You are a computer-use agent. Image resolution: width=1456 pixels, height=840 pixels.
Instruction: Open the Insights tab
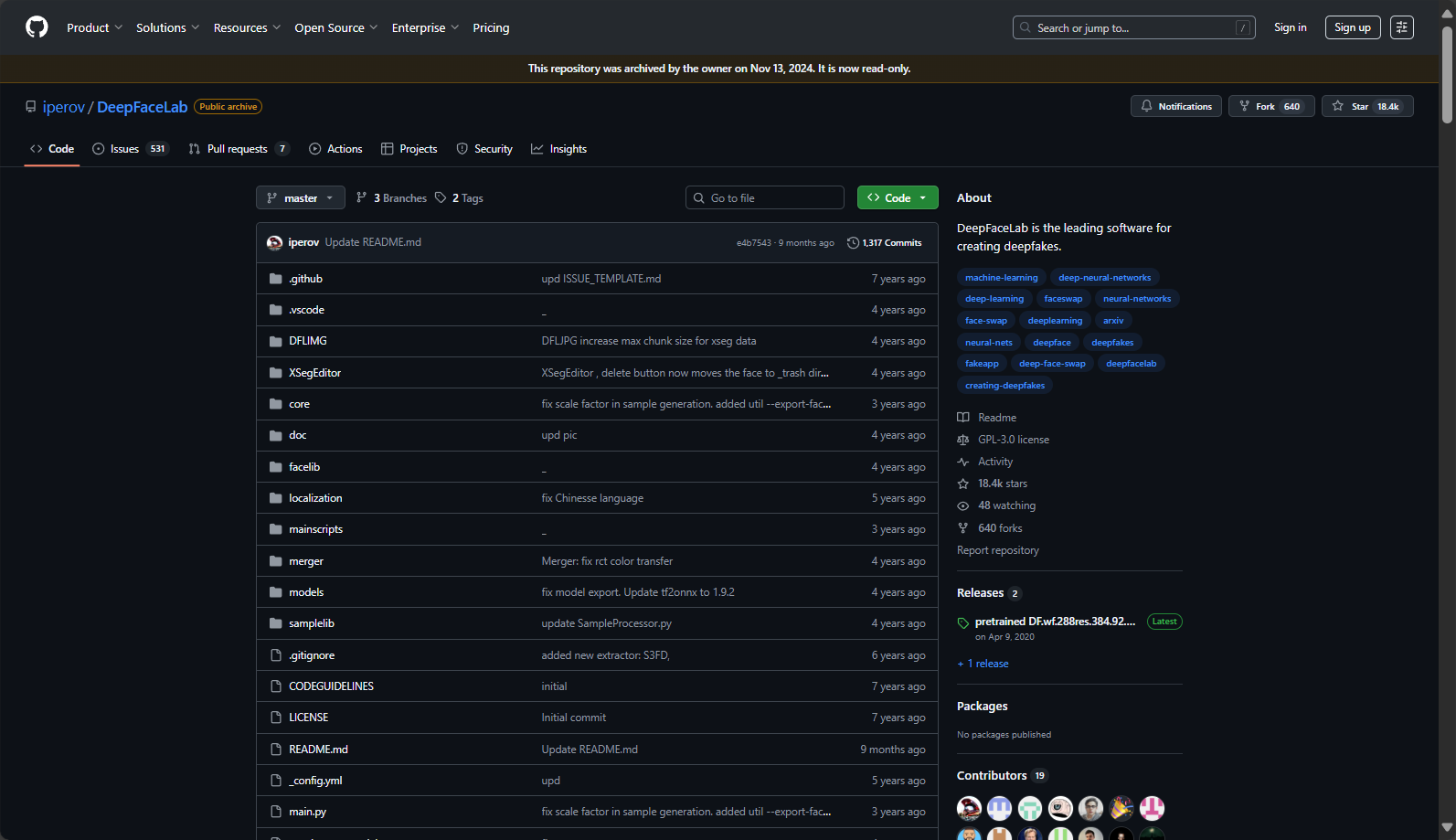tap(558, 149)
